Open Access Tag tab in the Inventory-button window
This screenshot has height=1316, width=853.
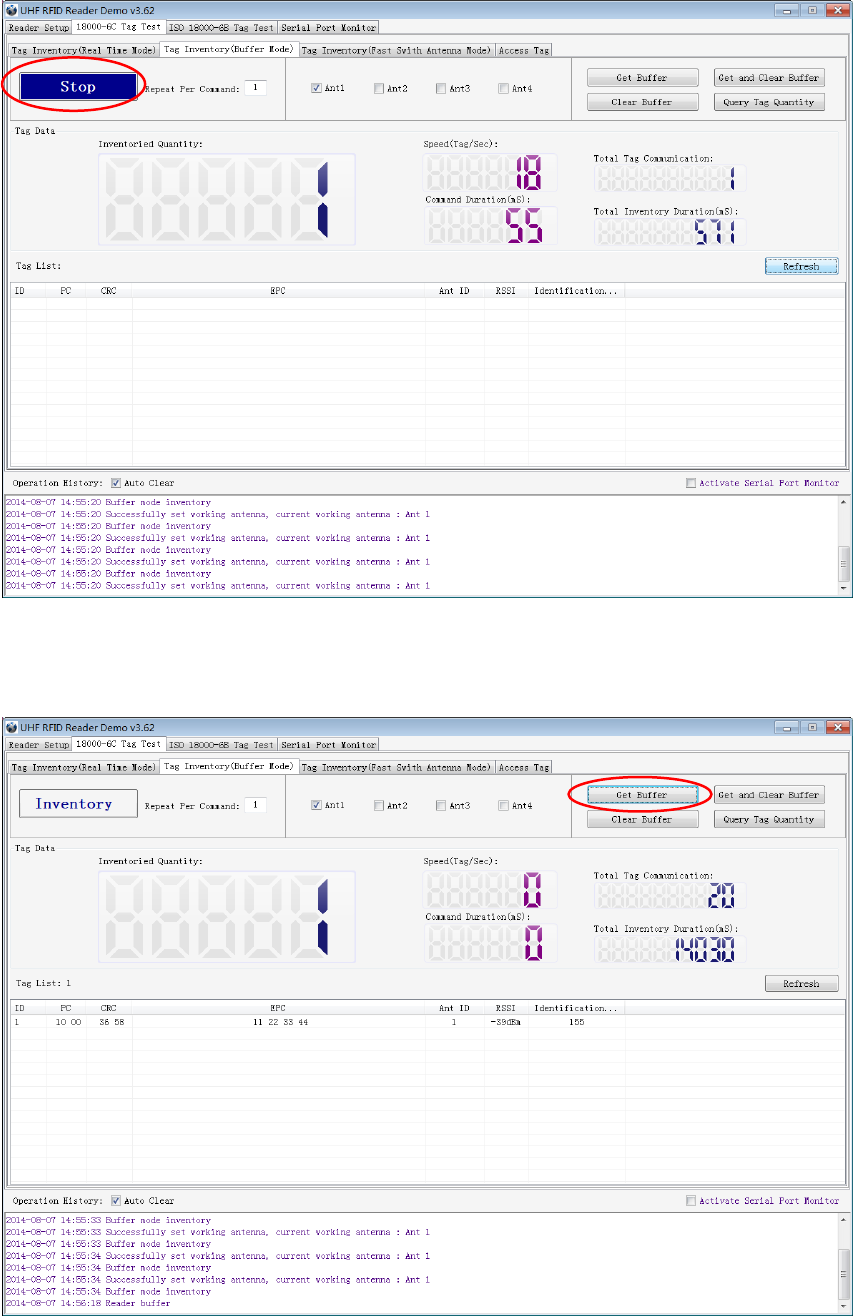click(x=523, y=767)
